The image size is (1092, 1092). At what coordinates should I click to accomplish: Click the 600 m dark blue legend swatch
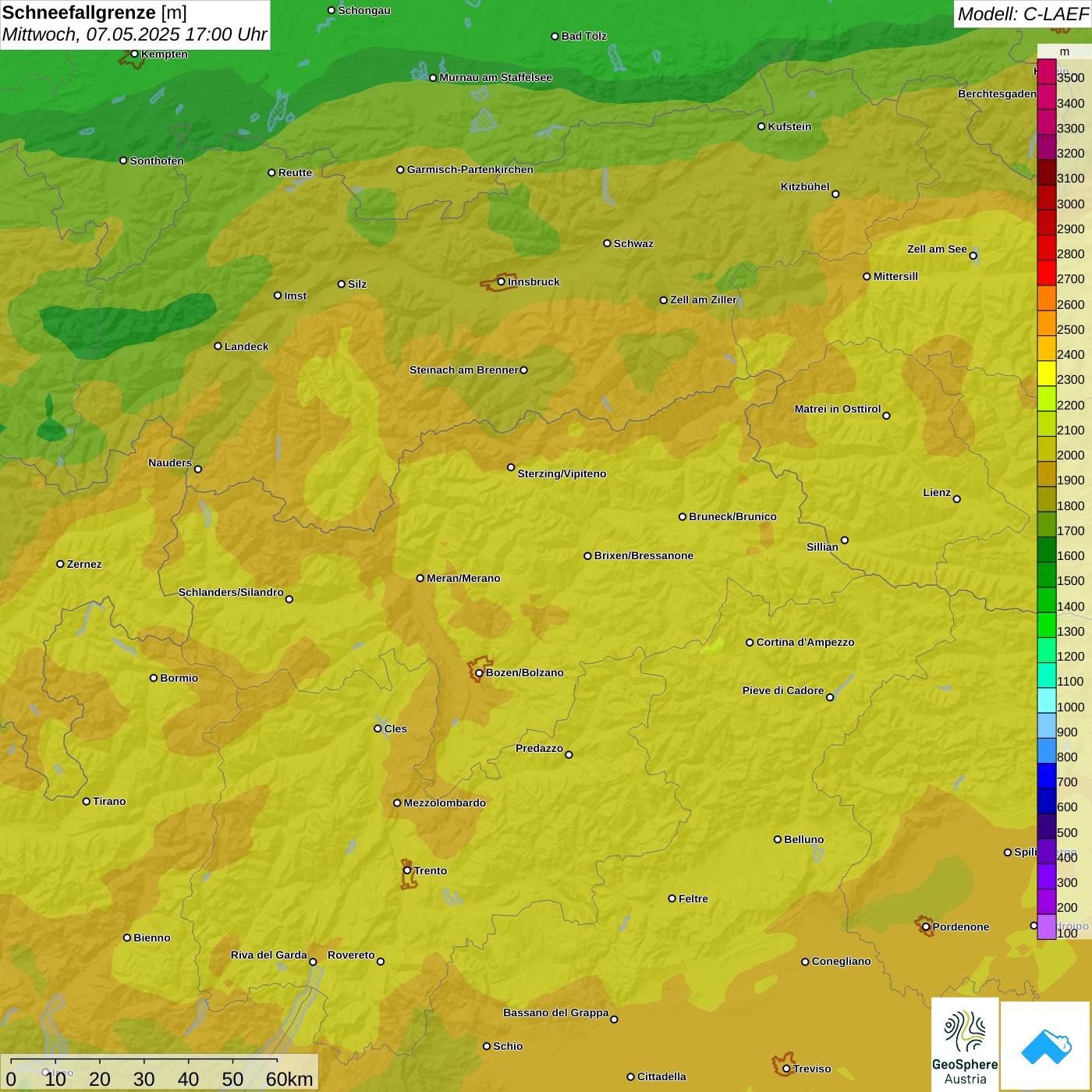pos(1046,801)
